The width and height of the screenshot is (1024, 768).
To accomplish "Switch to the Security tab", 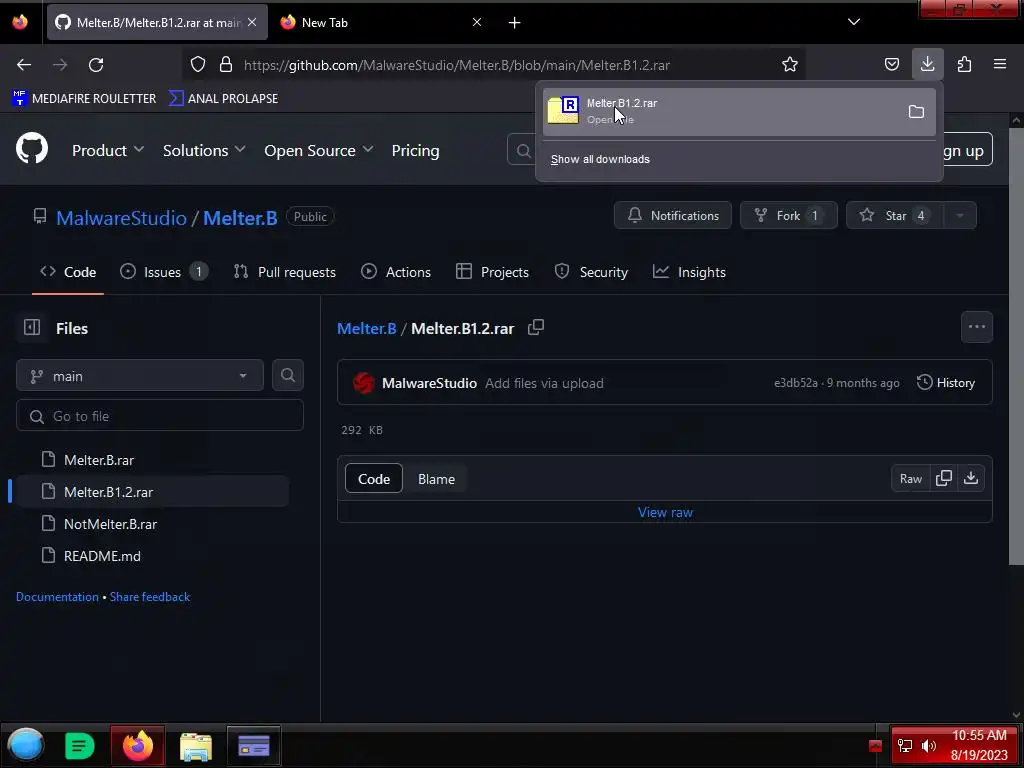I will click(x=591, y=272).
